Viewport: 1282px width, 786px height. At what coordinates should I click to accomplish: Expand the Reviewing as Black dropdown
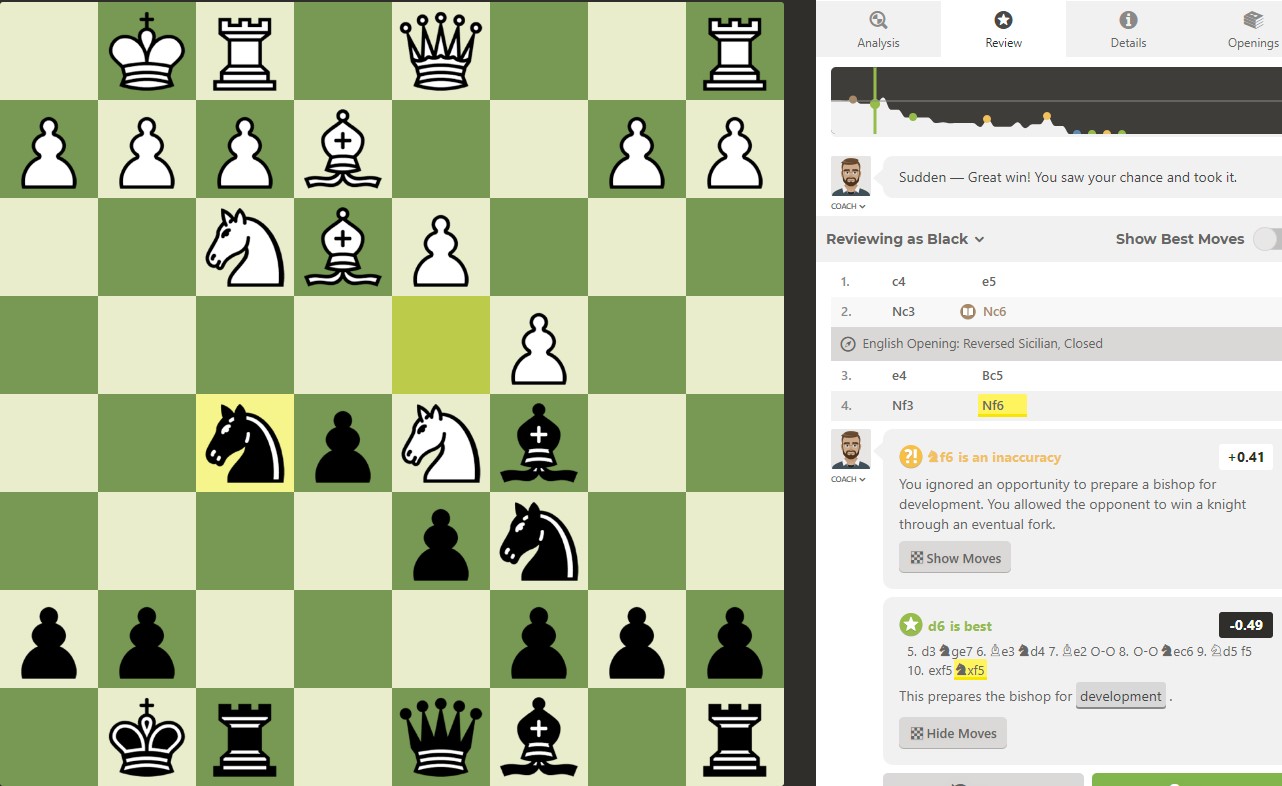pos(905,239)
